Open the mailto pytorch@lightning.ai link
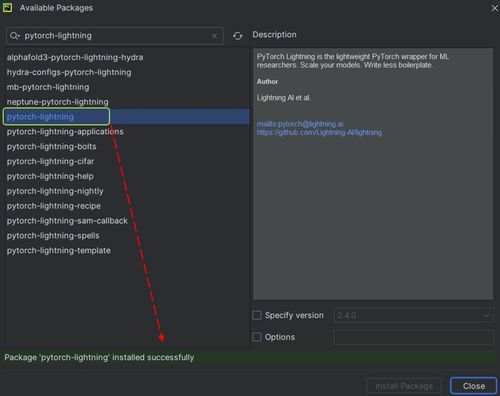The image size is (500, 396). [x=300, y=124]
